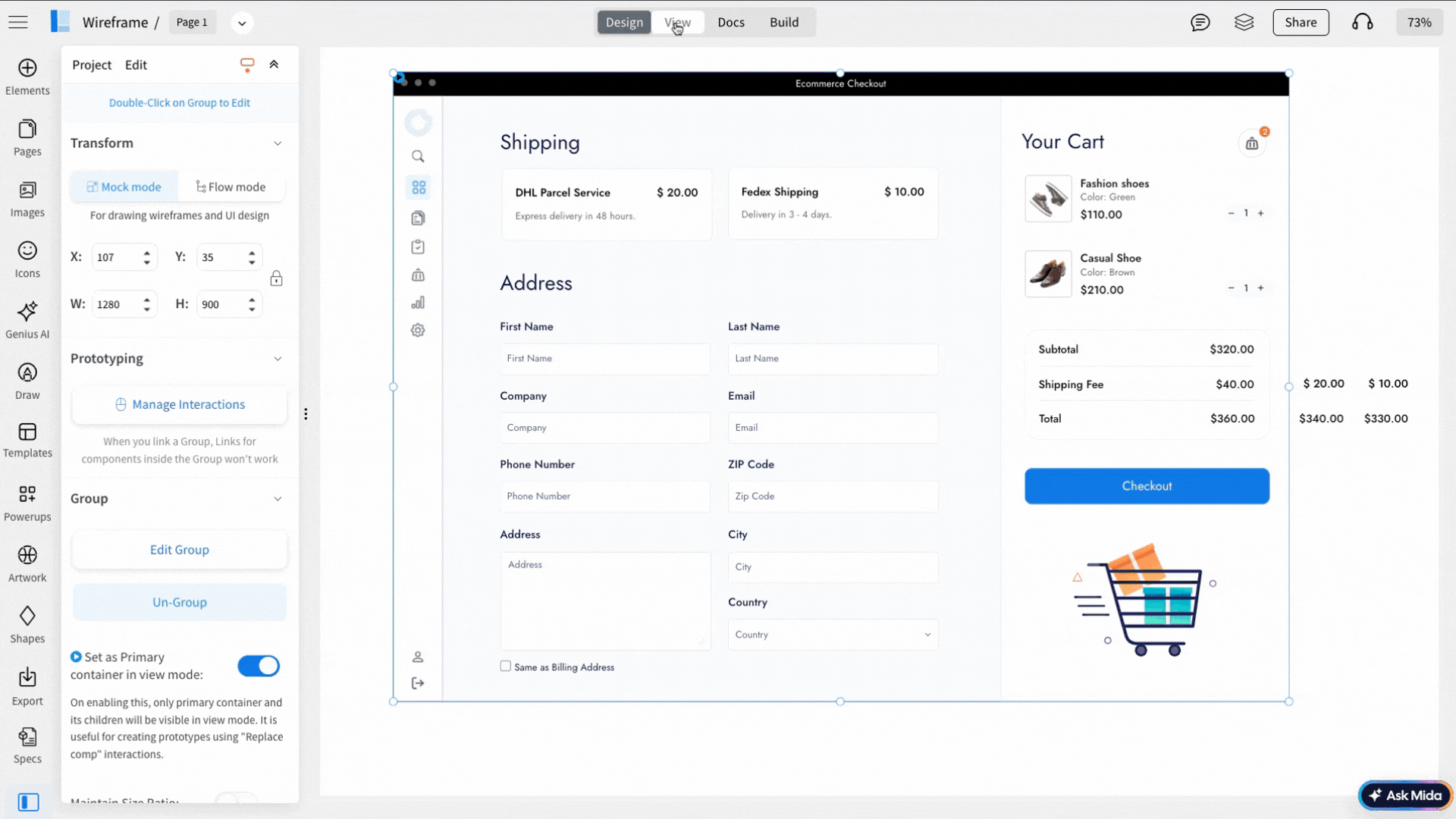Viewport: 1456px width, 819px height.
Task: Toggle the aspect ratio lock icon
Action: click(x=276, y=279)
